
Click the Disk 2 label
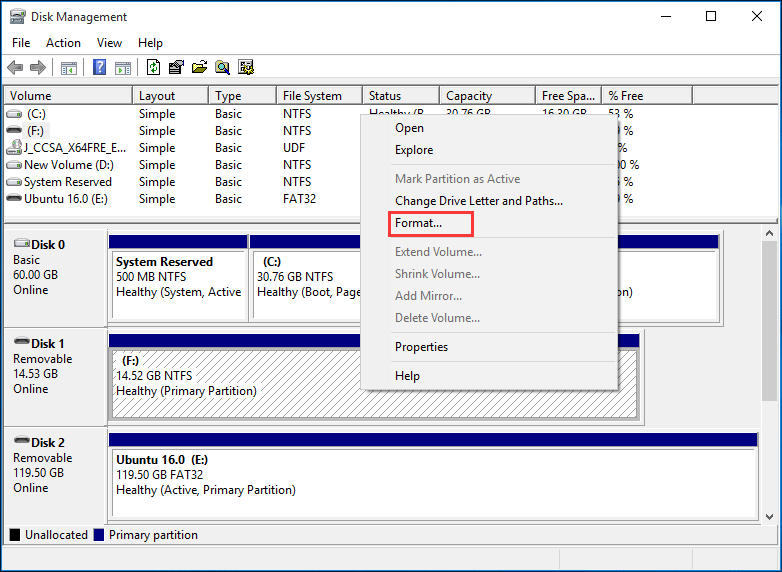[x=48, y=442]
